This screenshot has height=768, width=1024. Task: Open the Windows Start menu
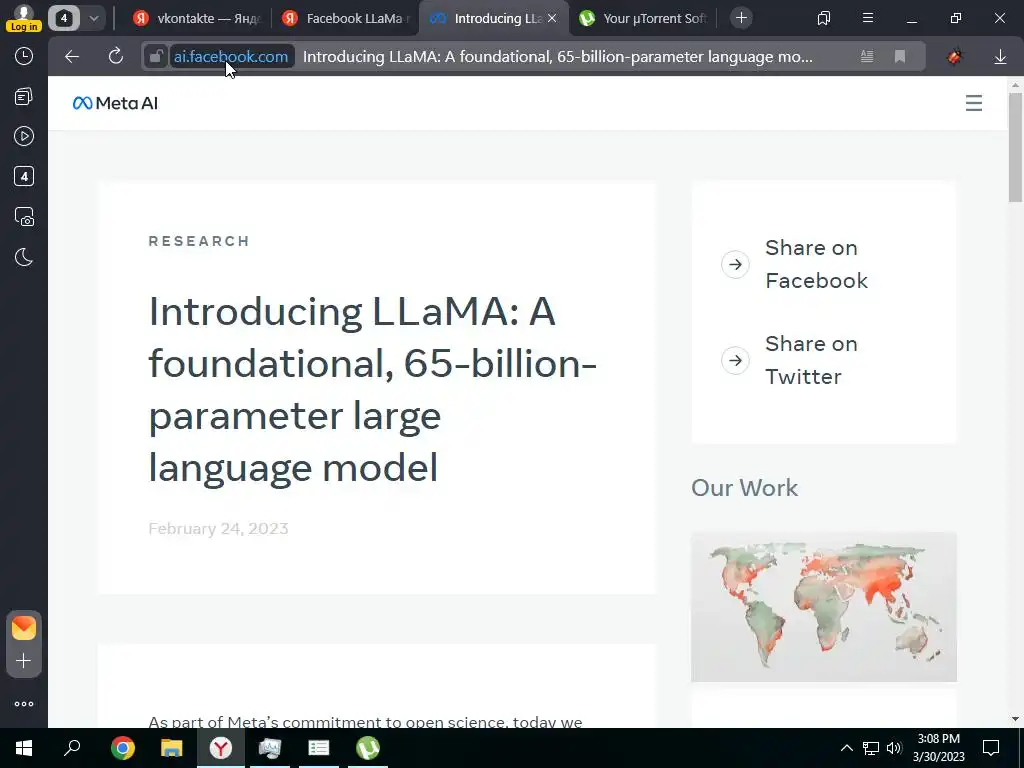(24, 748)
